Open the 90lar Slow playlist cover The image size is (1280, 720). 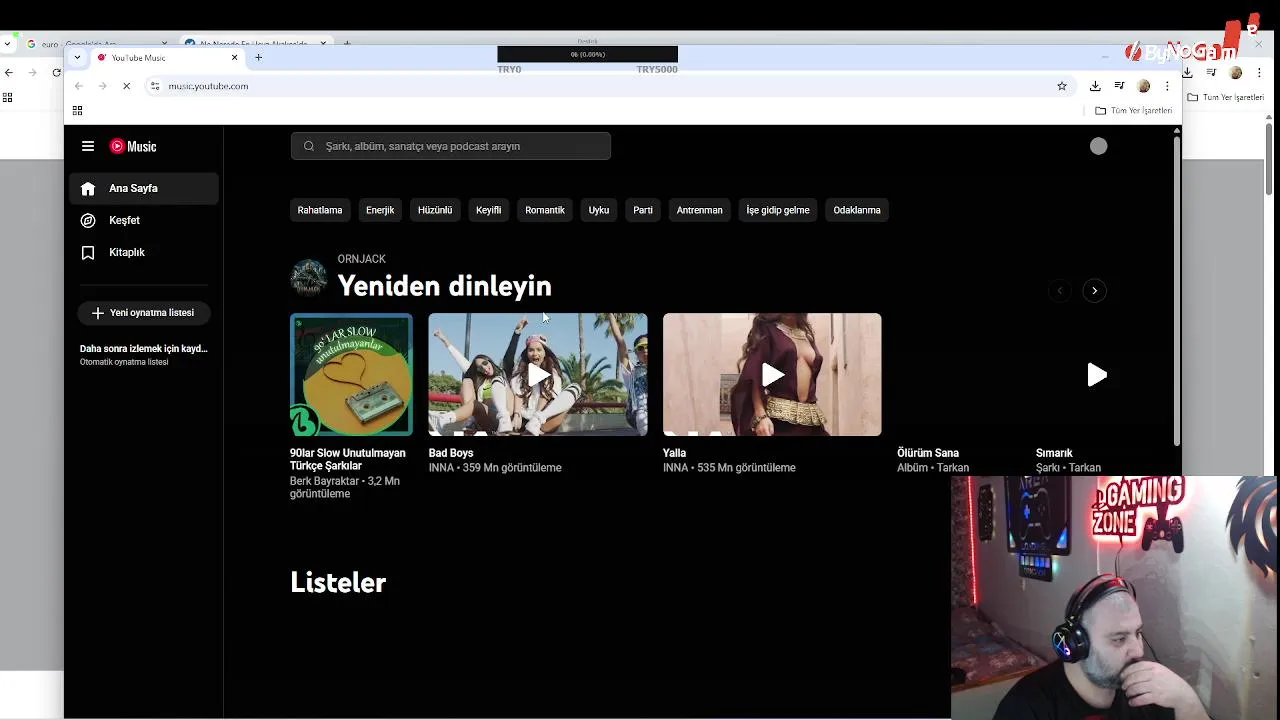351,375
